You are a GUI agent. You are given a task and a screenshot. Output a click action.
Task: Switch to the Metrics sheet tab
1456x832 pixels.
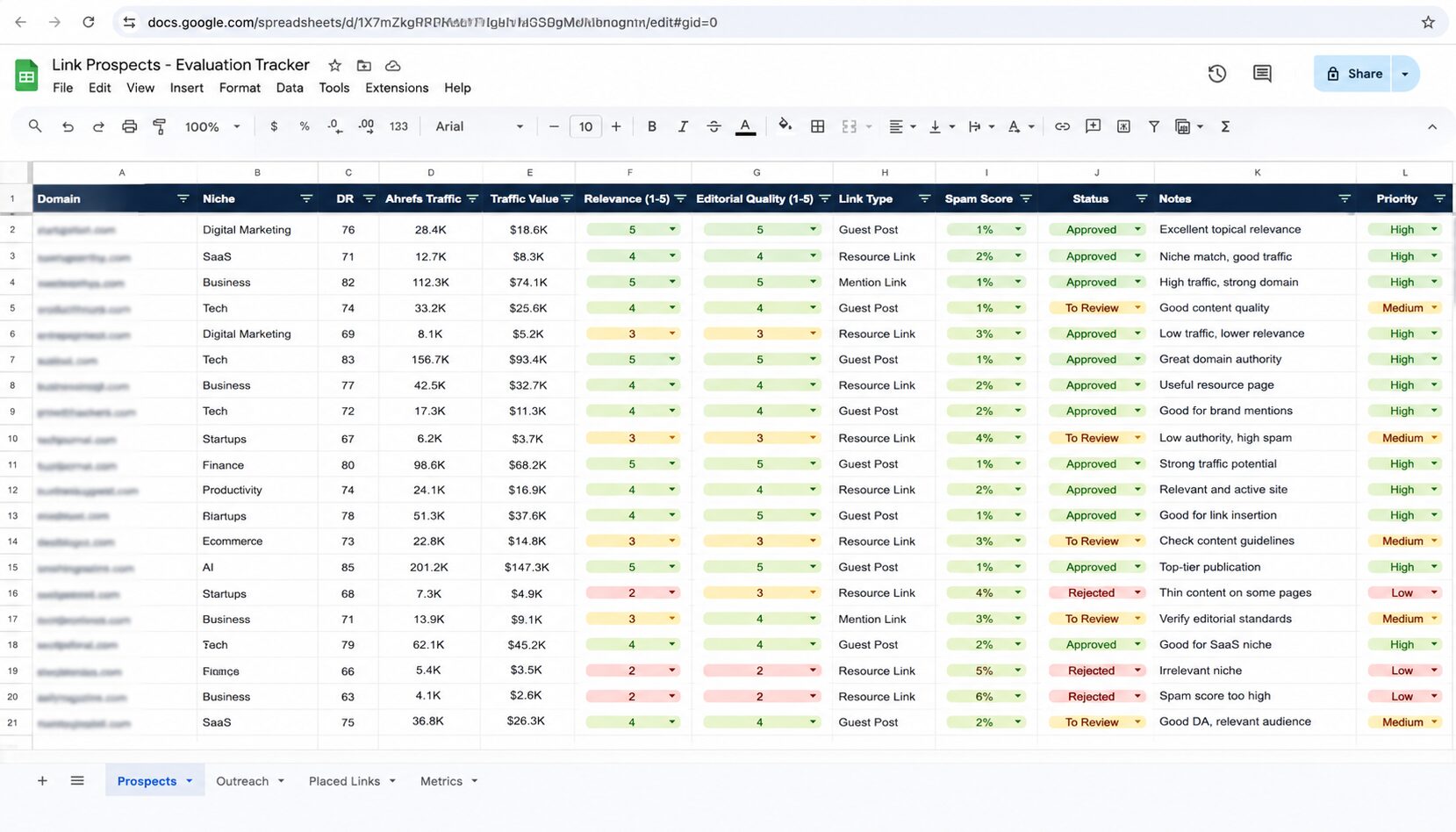pos(448,780)
